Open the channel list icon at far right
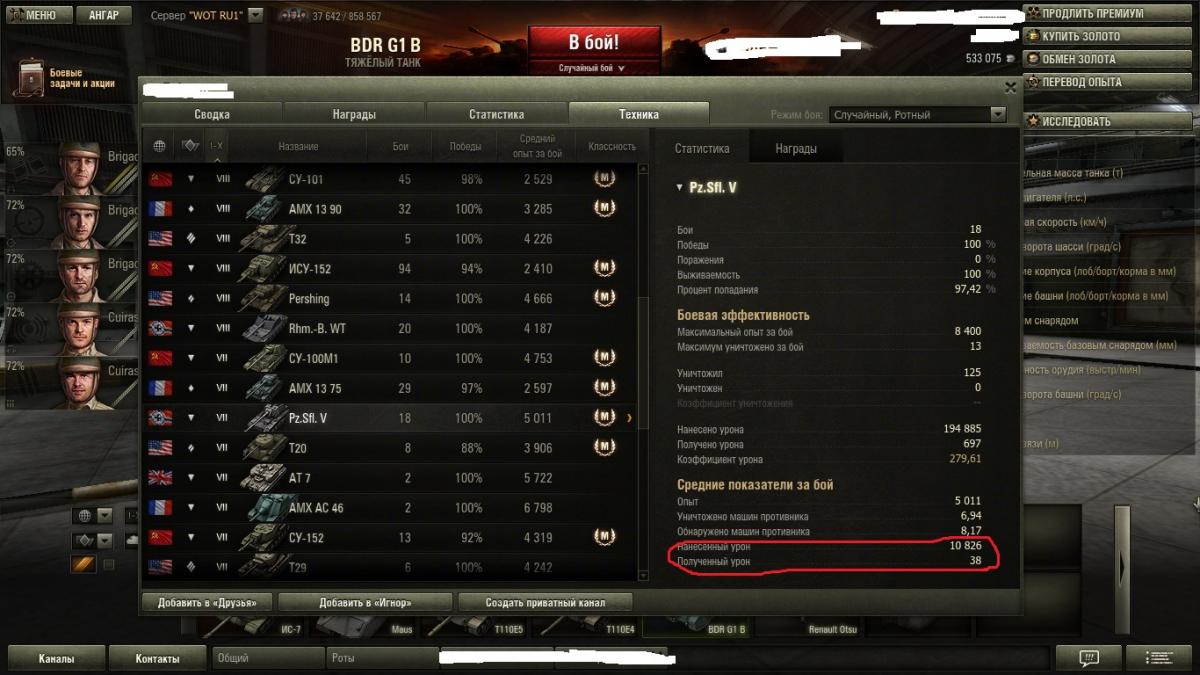1200x675 pixels. (1159, 658)
